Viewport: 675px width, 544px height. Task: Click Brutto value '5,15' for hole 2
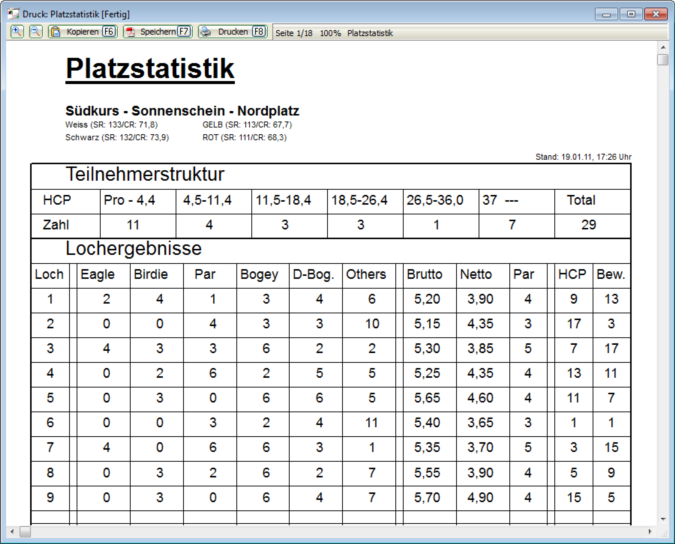coord(427,324)
